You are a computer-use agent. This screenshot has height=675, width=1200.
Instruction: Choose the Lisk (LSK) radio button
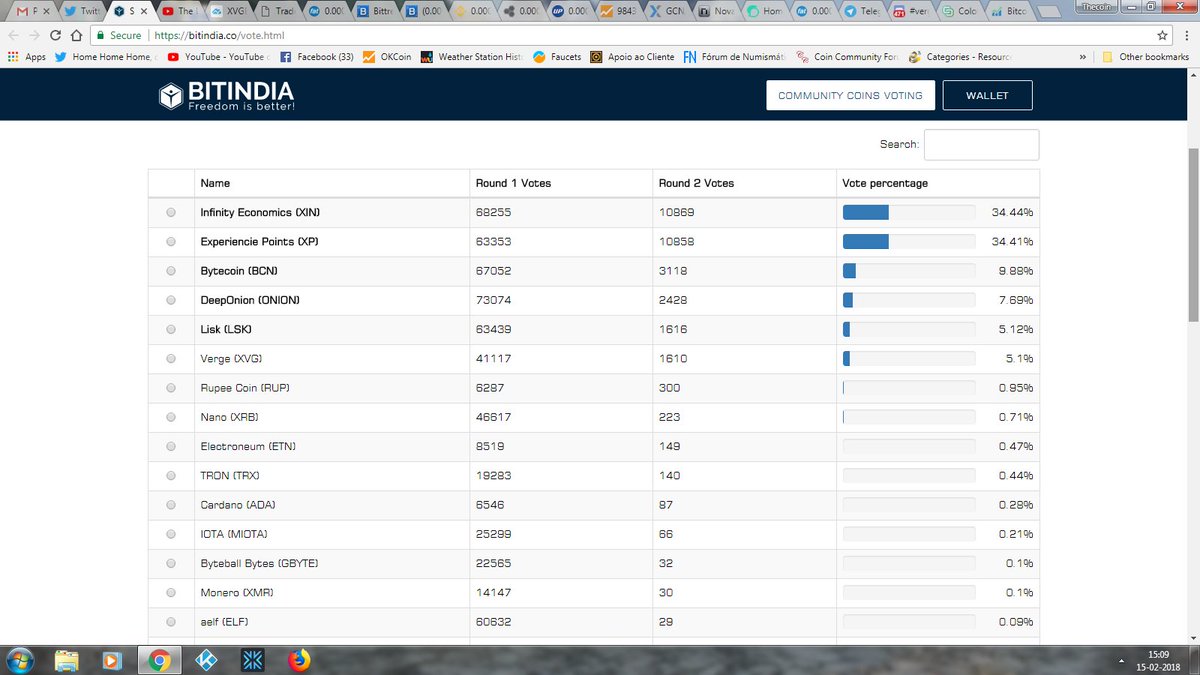coord(171,329)
